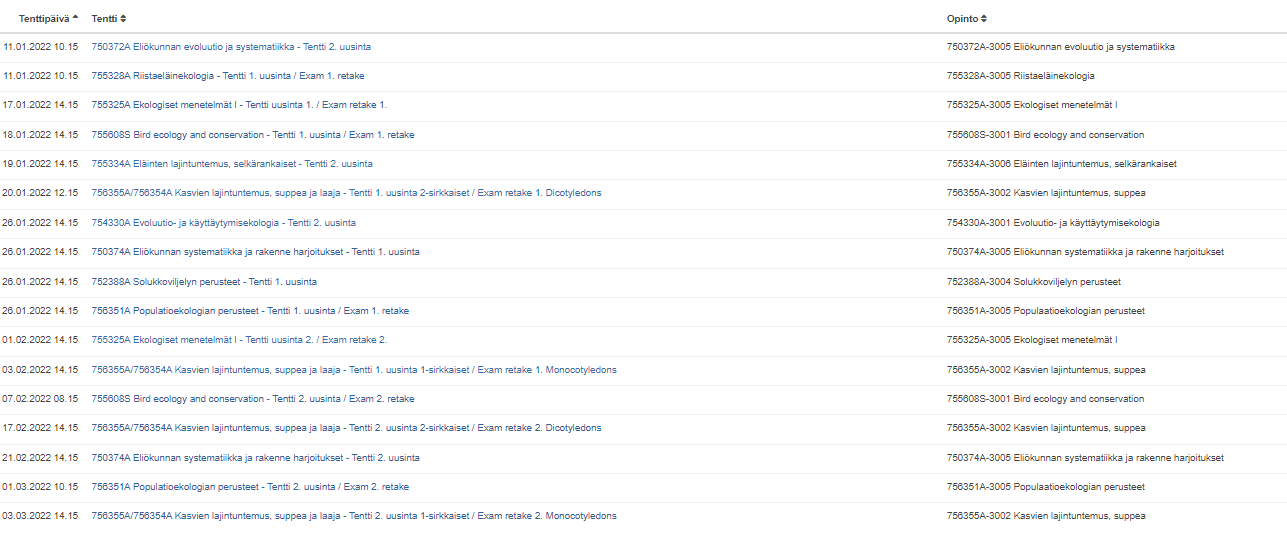Open Solukkoviljelyn perusteet Tentti 1. uusinta link
Screen dimensions: 1287x547
pos(203,282)
